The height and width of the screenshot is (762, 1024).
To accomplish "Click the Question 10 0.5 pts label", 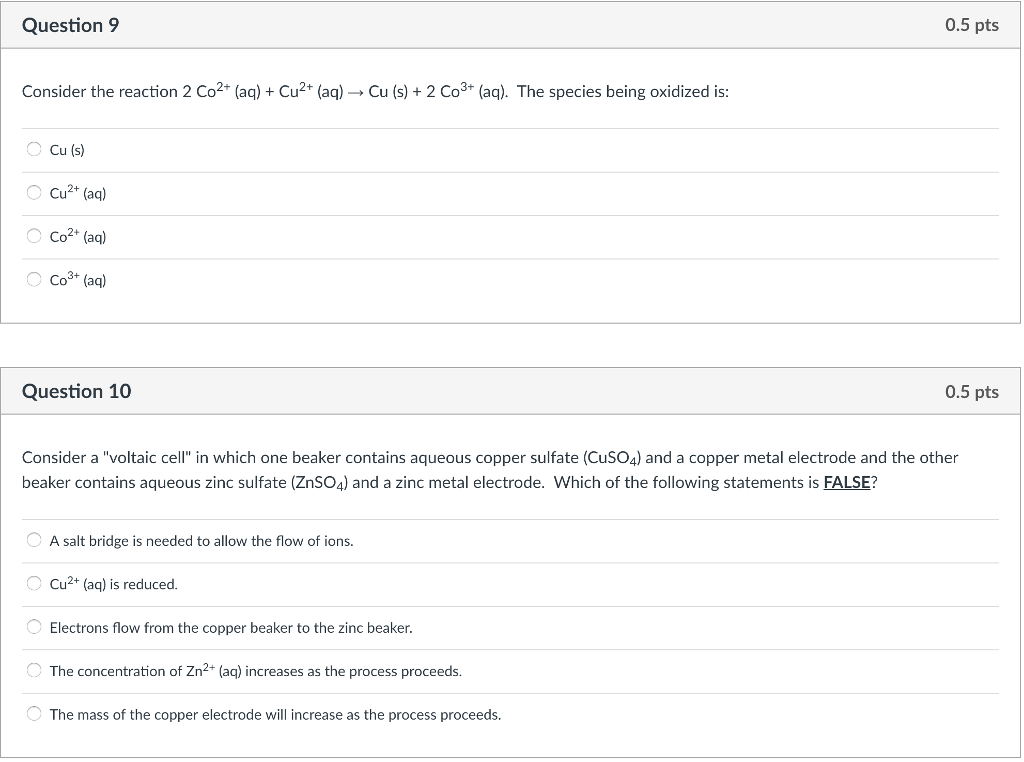I will (972, 391).
